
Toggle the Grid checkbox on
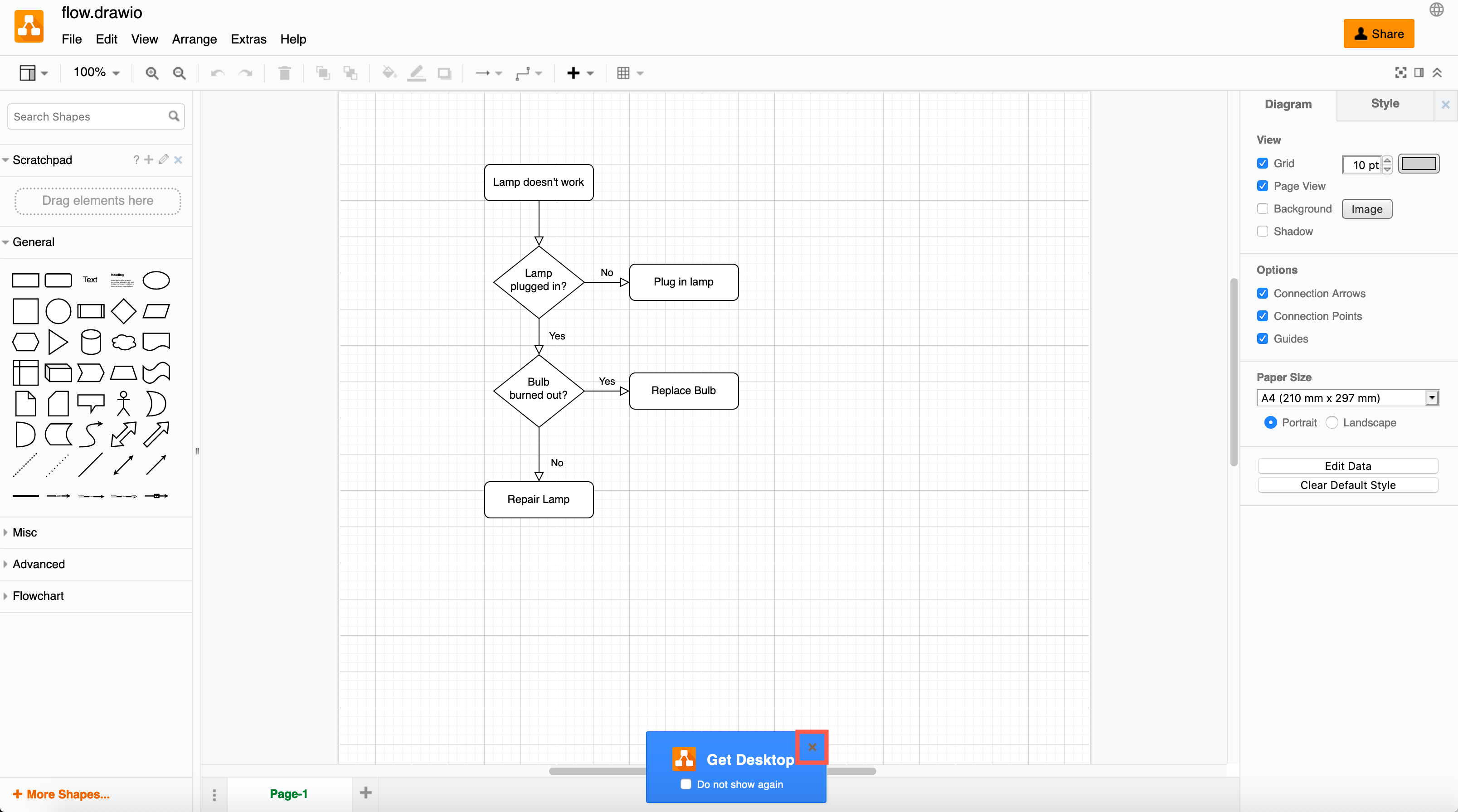click(x=1263, y=163)
